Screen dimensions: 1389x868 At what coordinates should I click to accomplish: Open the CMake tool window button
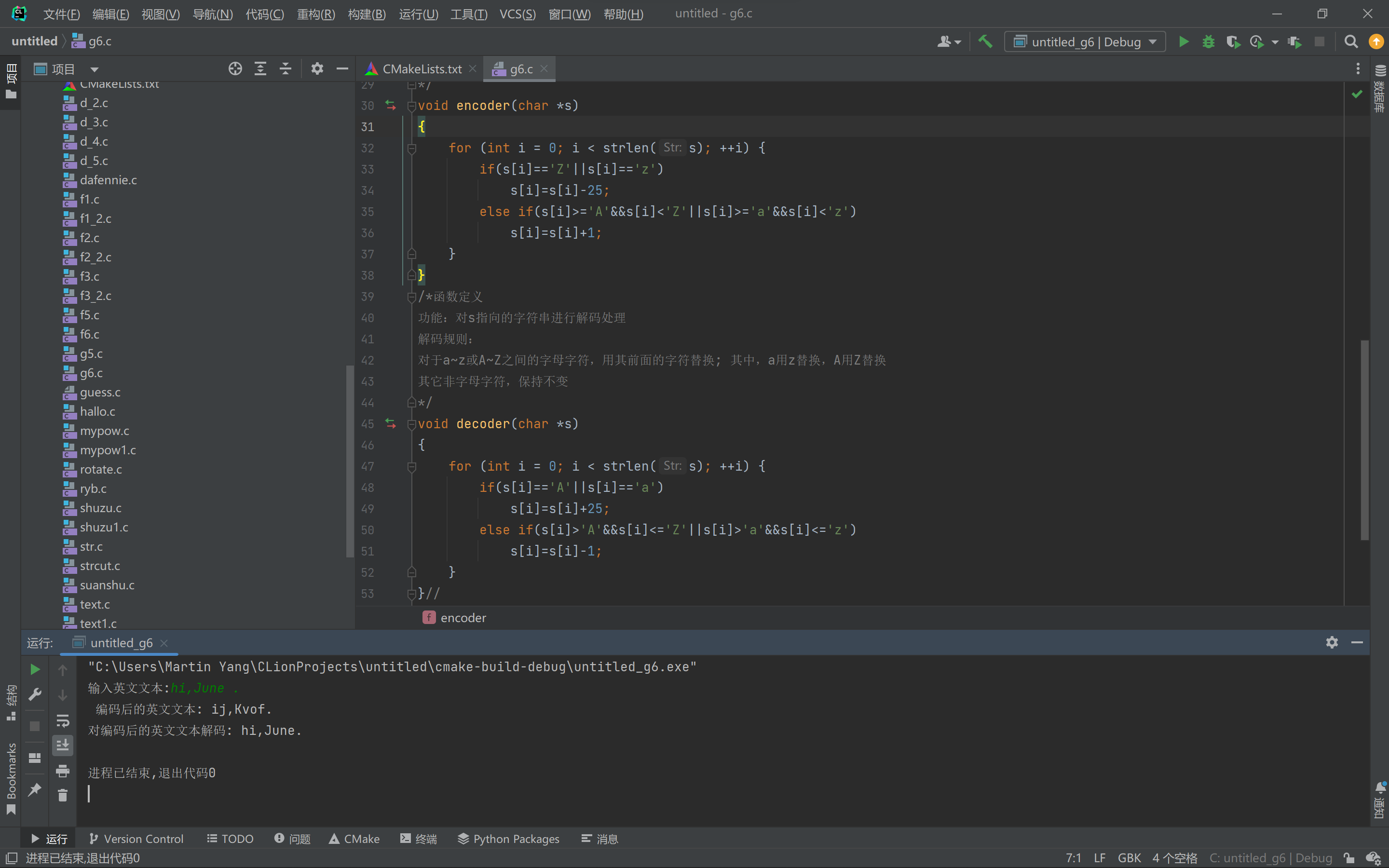click(354, 839)
